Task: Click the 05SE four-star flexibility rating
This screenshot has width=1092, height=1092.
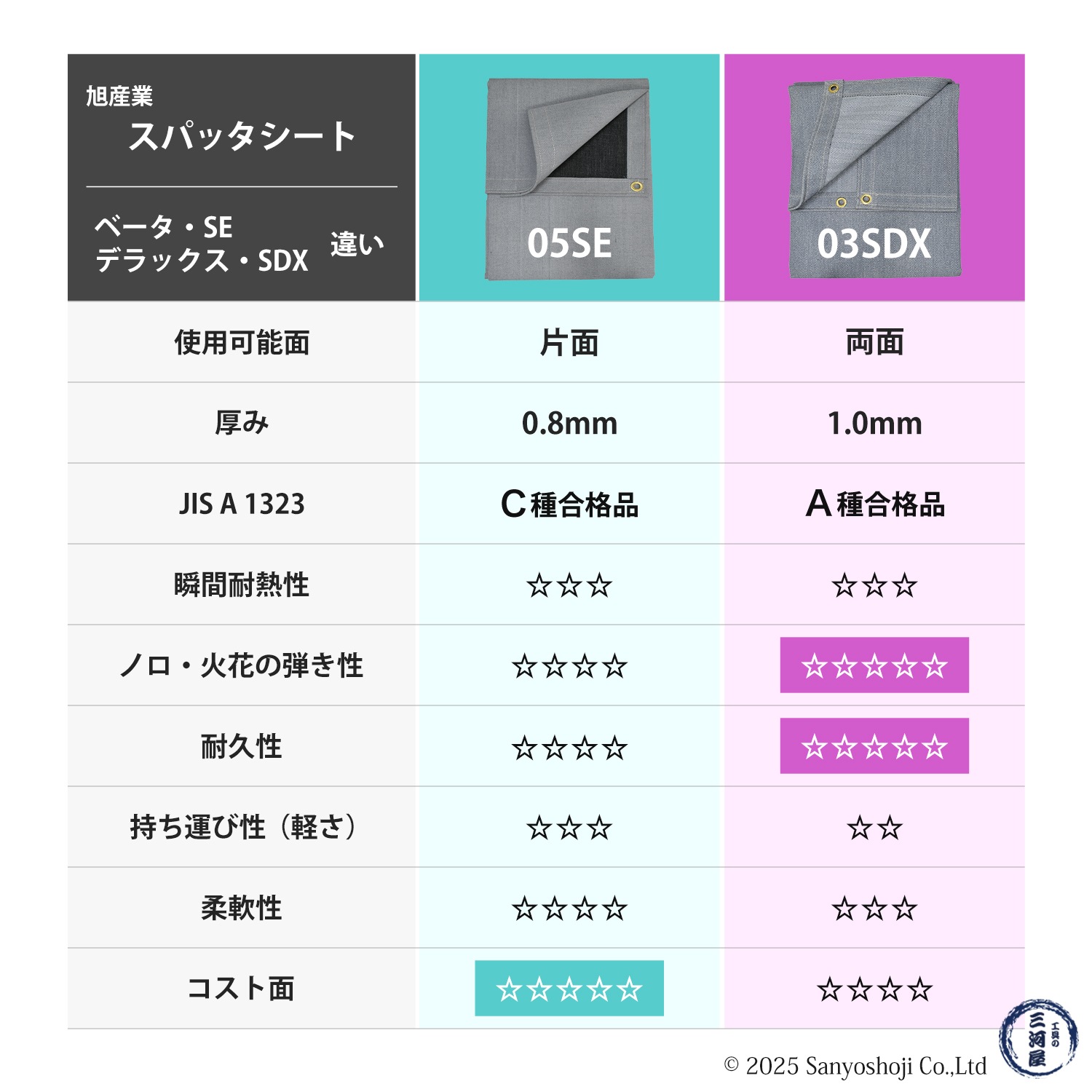Action: pos(569,909)
